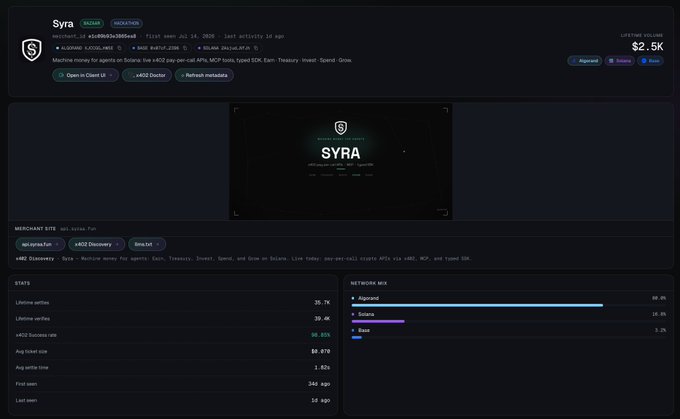Click the STATS panel heading

tap(23, 283)
